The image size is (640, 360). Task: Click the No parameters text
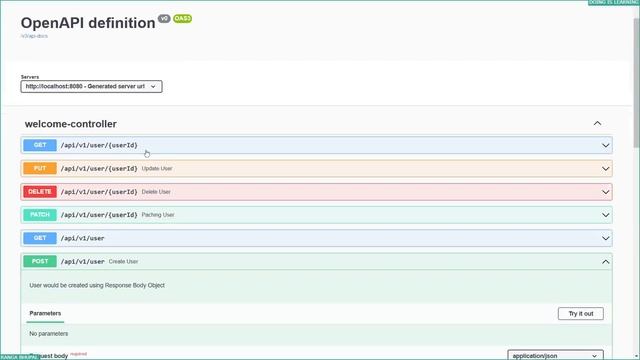49,334
